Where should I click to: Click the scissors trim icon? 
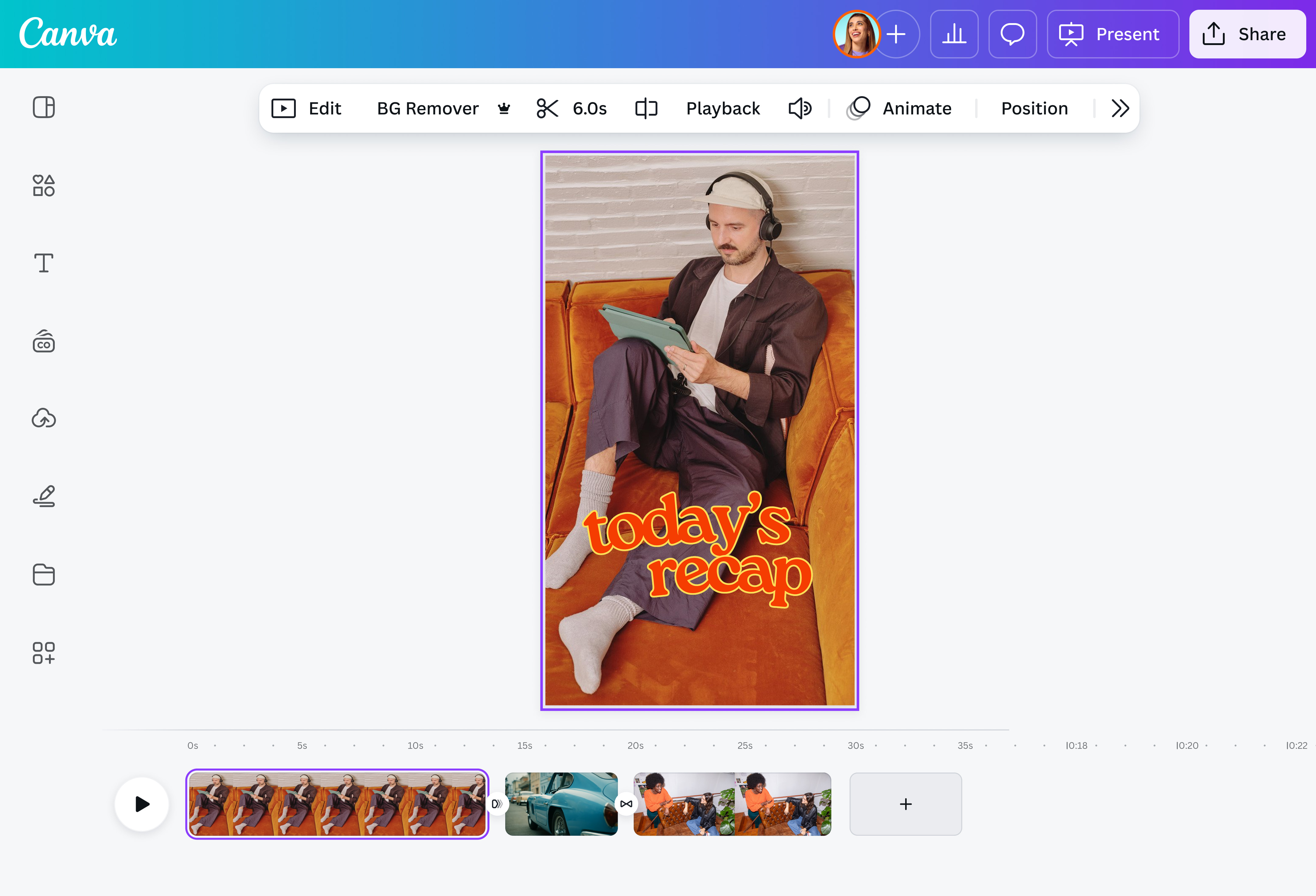point(548,108)
